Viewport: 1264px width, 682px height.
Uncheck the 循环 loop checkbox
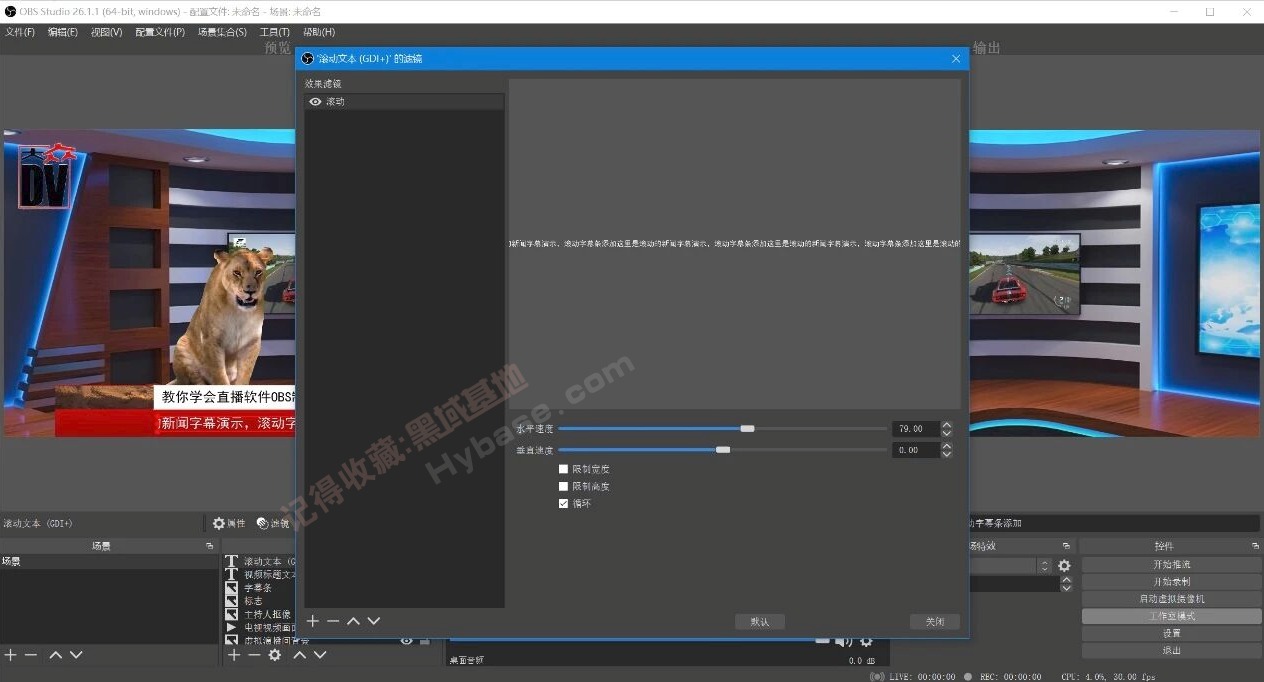tap(564, 503)
